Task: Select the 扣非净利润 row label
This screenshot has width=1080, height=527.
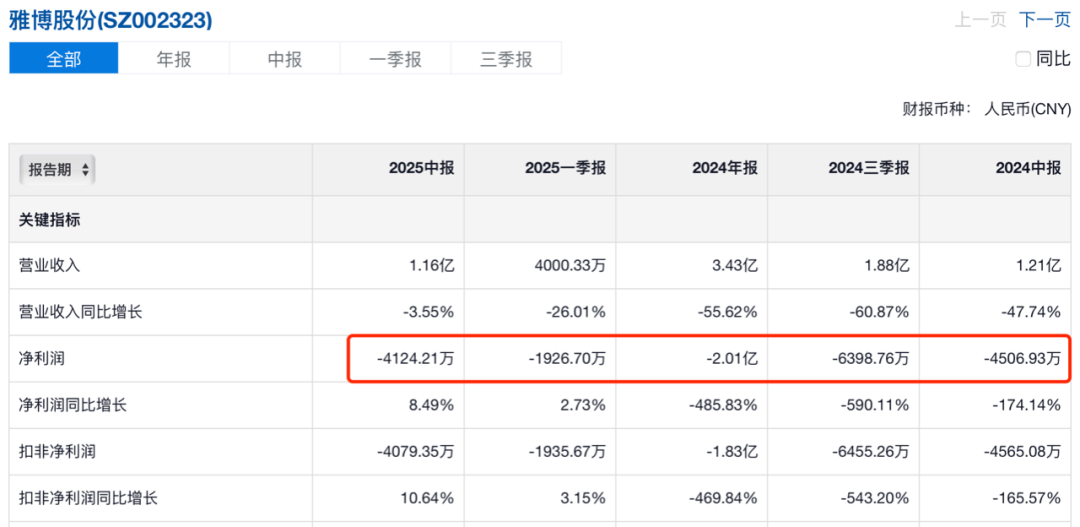Action: point(58,451)
